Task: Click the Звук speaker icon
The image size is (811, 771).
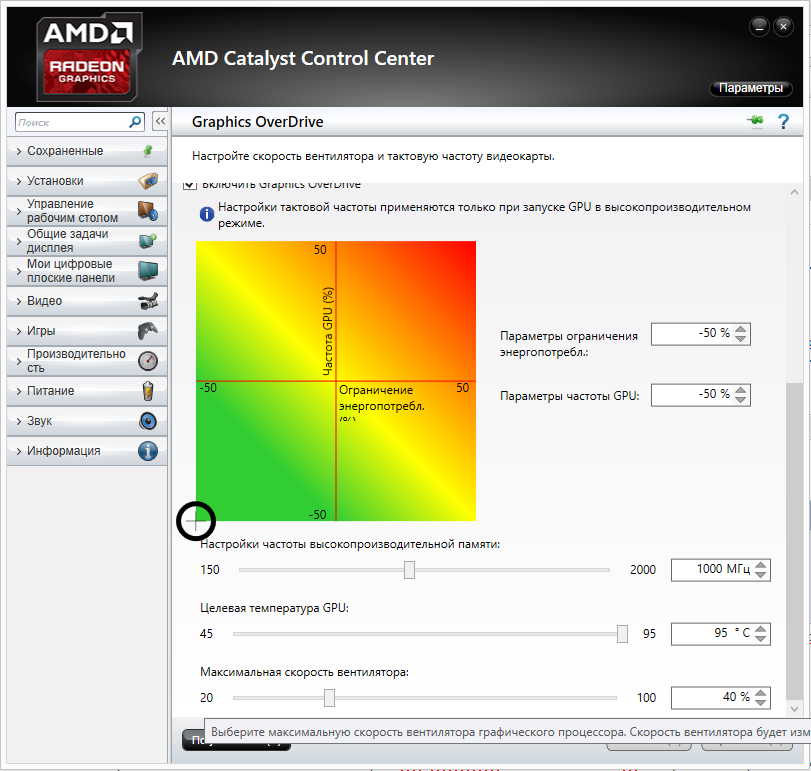Action: point(148,421)
